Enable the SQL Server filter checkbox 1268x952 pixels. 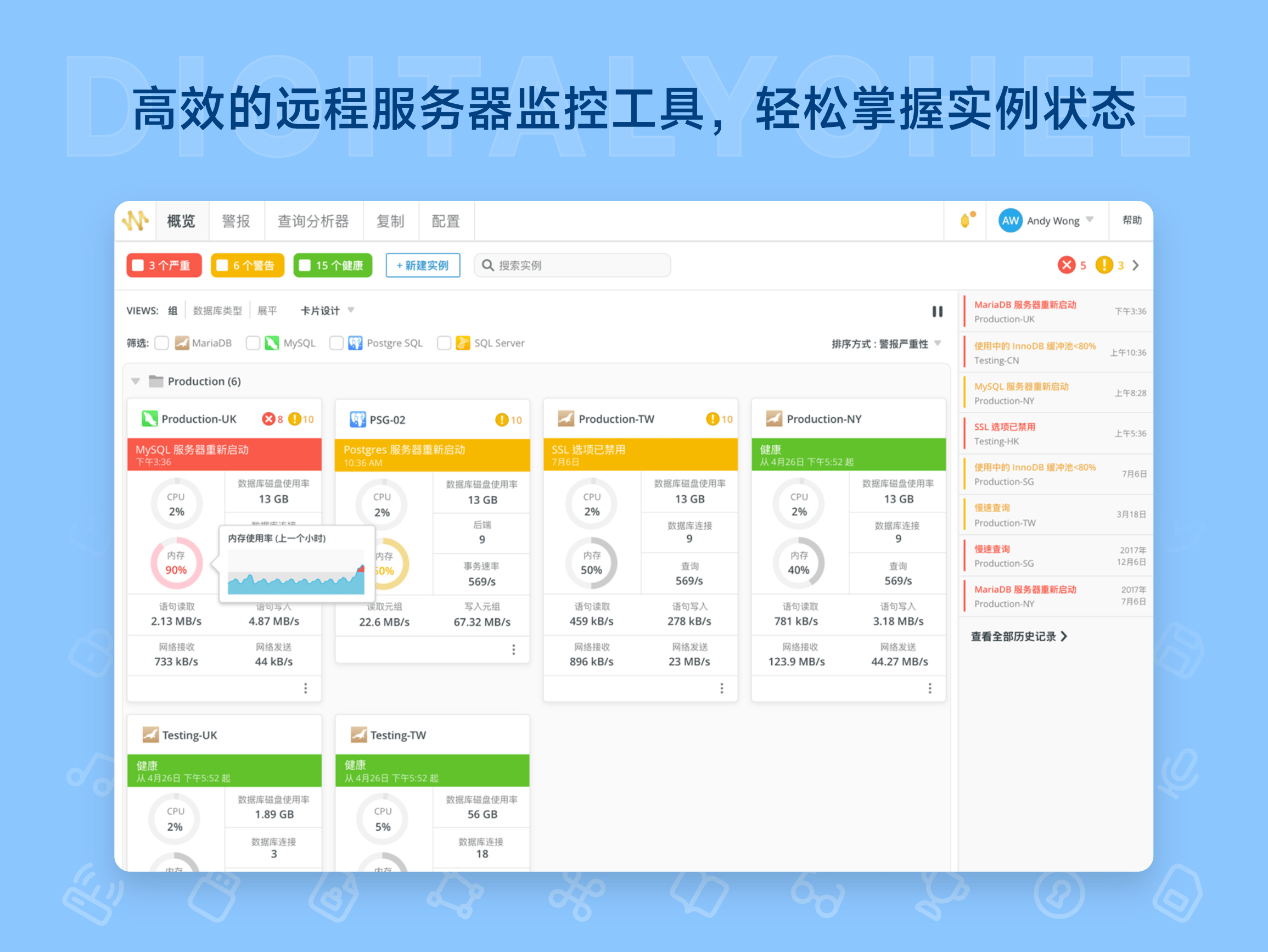(444, 343)
